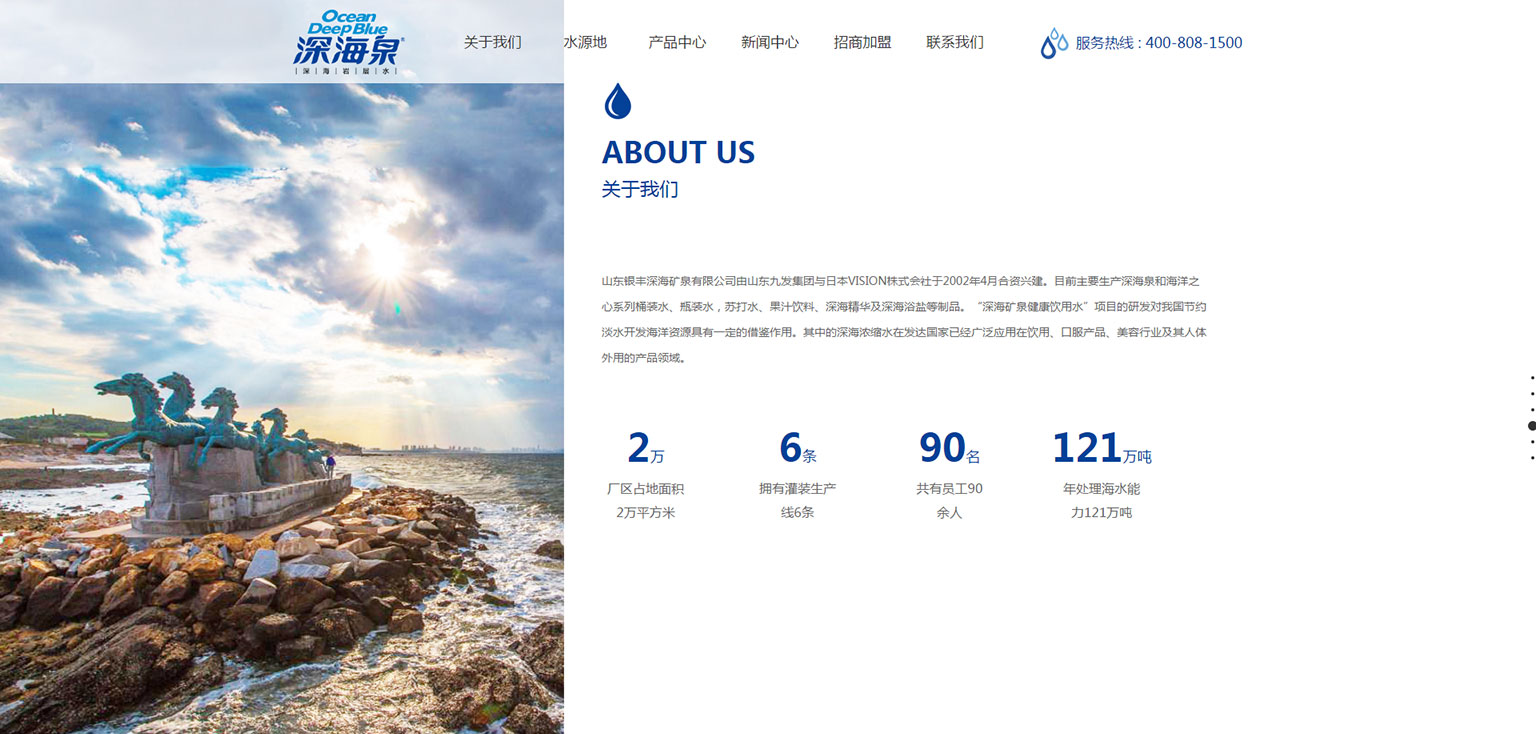Jump to the first section pagination dot

pyautogui.click(x=1532, y=378)
